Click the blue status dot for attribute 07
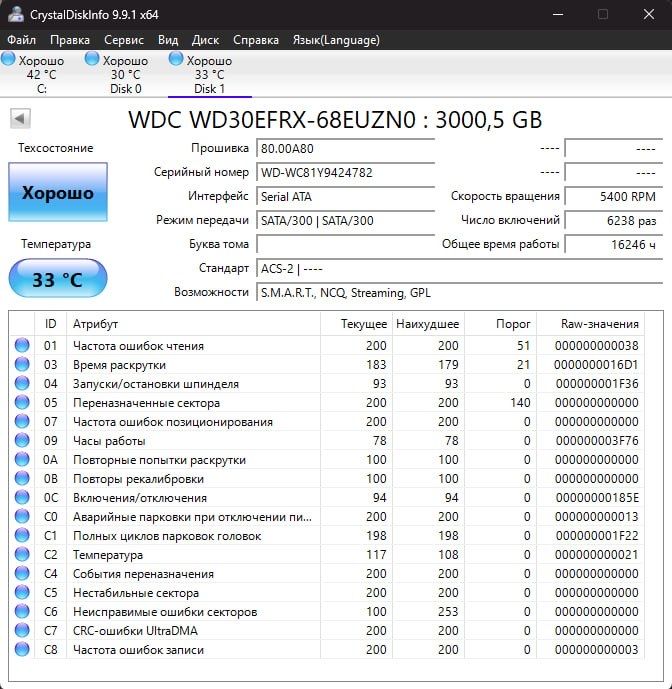Screen dimensions: 672x689 22,421
